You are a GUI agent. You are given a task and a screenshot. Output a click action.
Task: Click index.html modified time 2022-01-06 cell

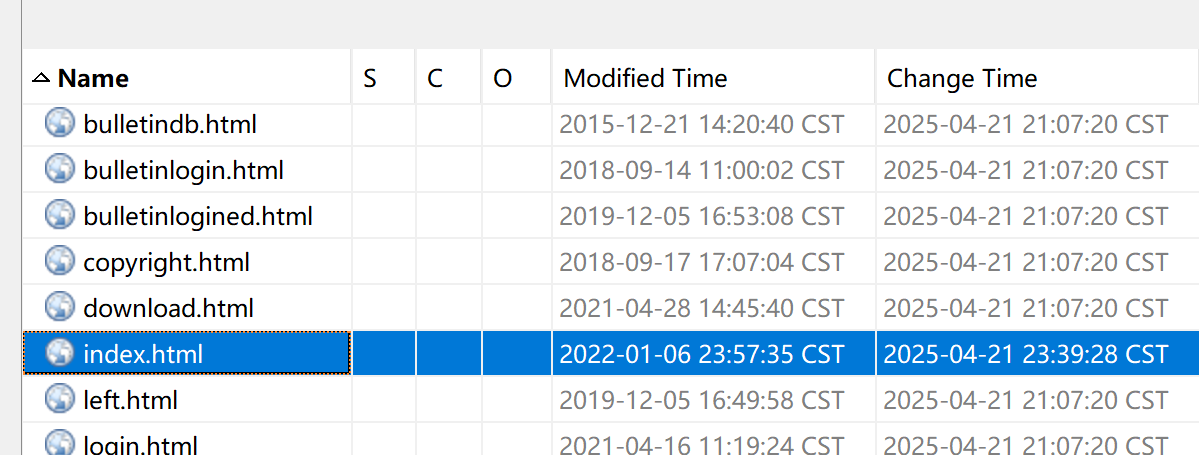701,354
